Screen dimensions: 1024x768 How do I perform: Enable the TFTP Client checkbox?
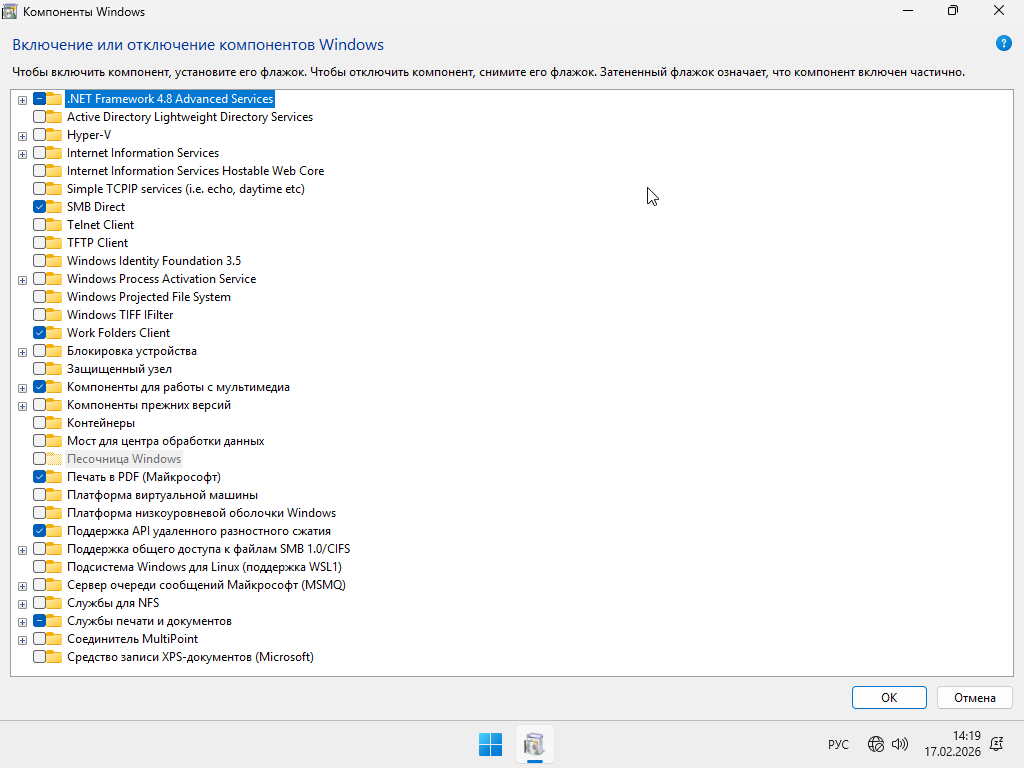click(39, 243)
